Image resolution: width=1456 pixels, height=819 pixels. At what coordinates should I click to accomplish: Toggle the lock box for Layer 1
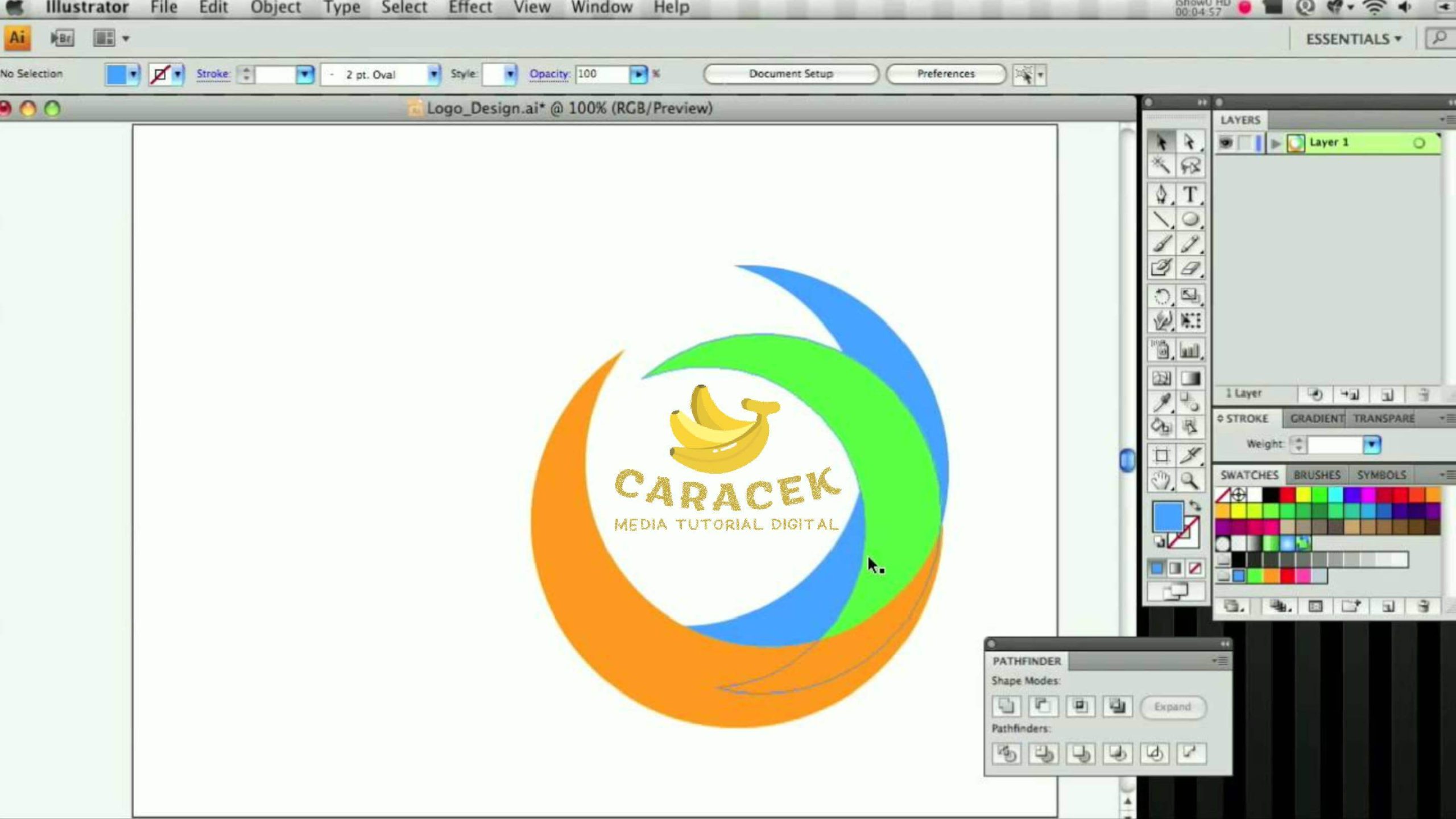pyautogui.click(x=1244, y=143)
